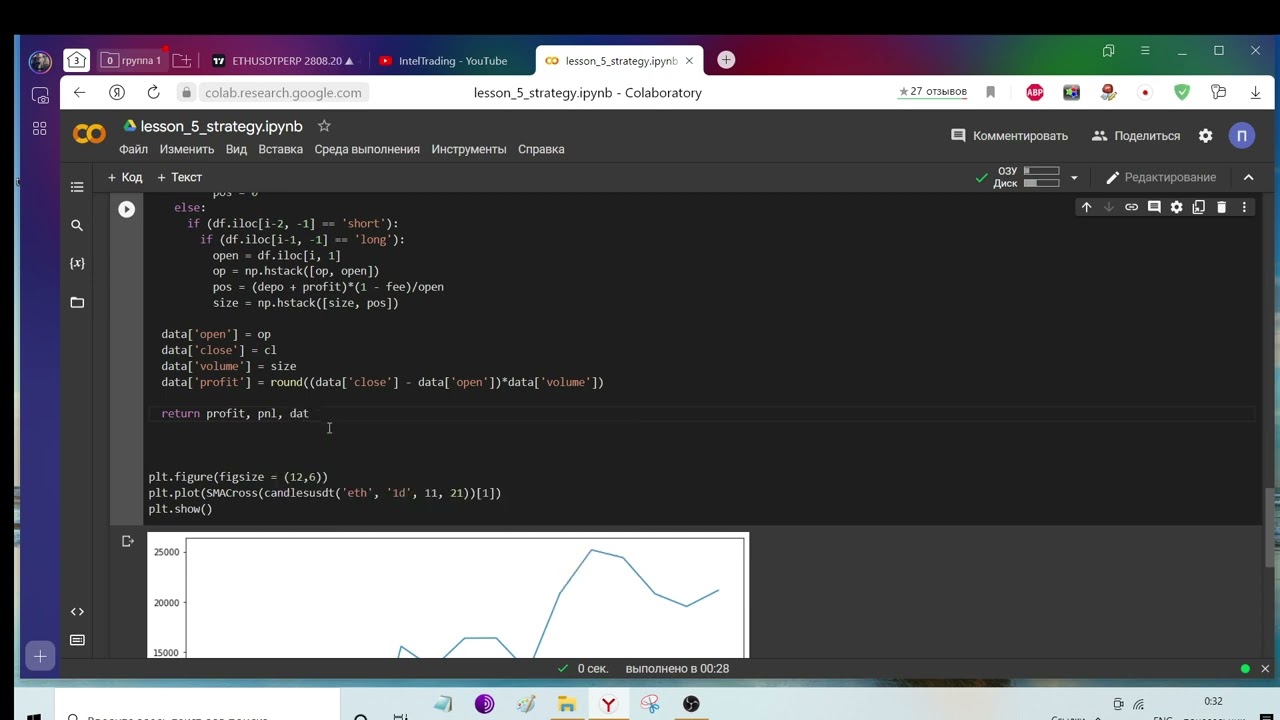Expand the RAM and disk resources dropdown

pyautogui.click(x=1074, y=178)
